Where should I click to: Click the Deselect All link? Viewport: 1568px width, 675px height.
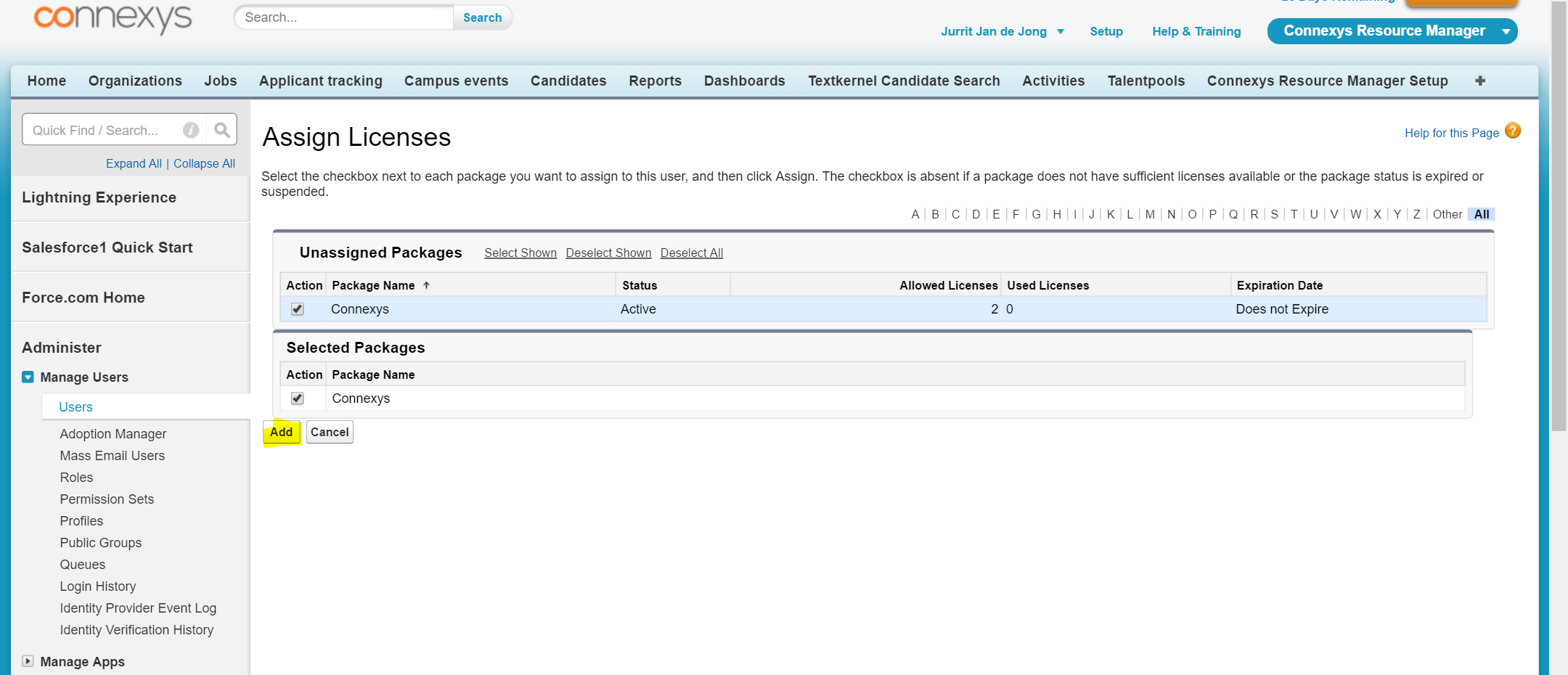point(692,253)
